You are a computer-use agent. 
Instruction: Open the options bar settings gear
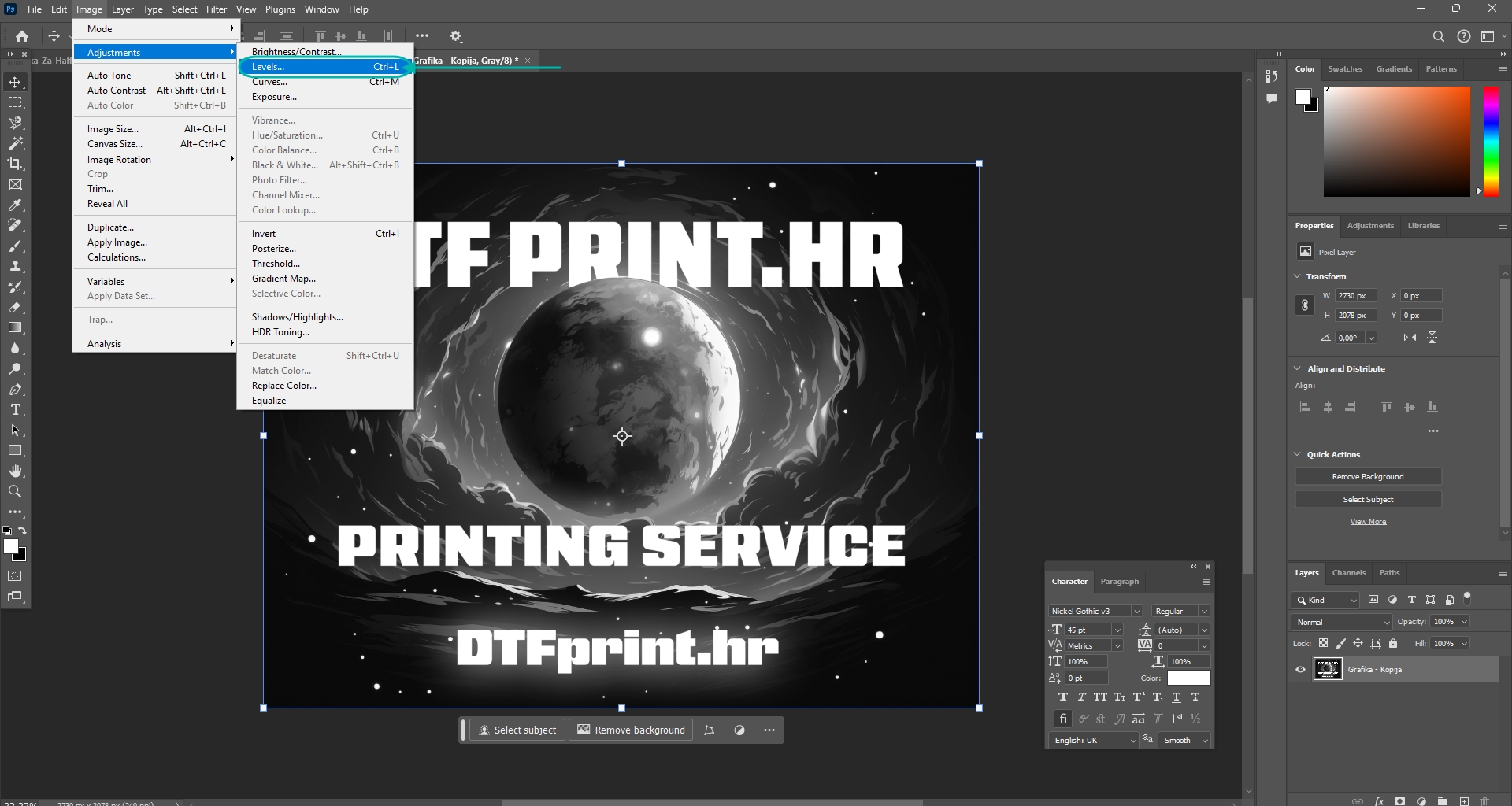[456, 36]
